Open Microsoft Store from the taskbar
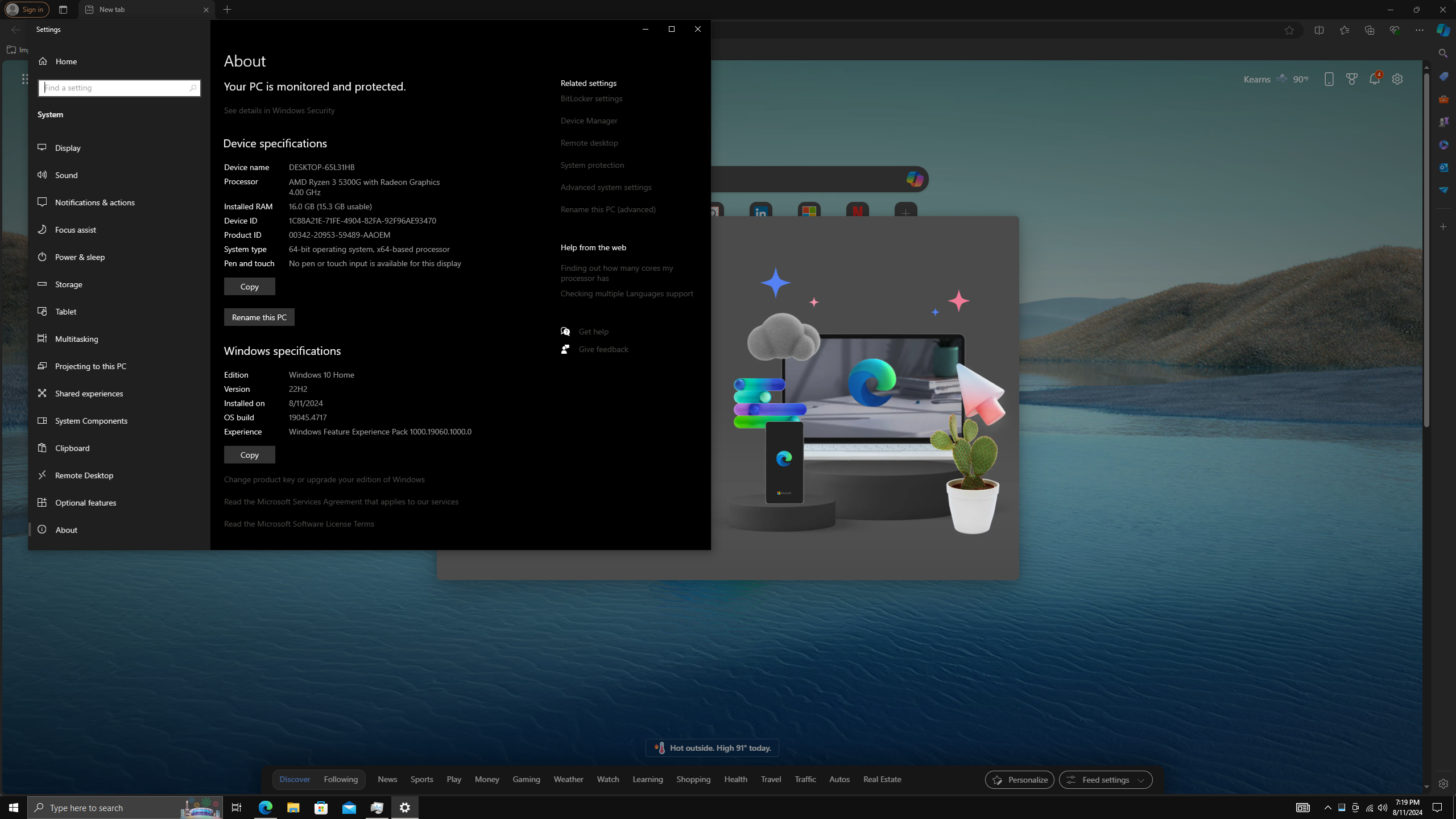Viewport: 1456px width, 819px height. tap(321, 808)
